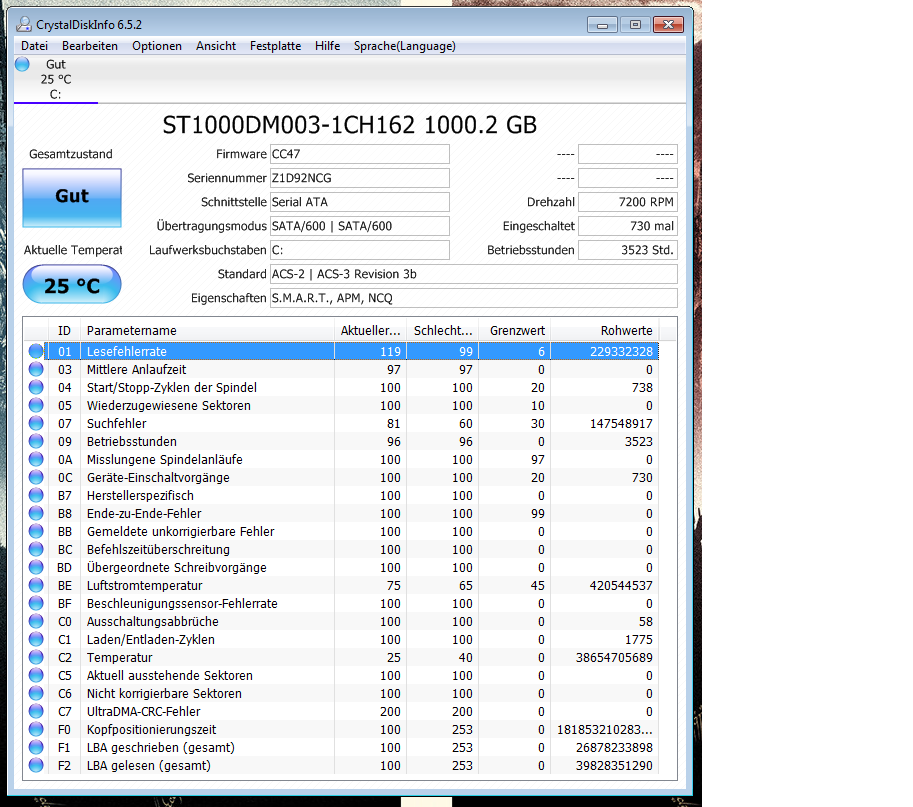Open the Optionen menu

[x=157, y=46]
